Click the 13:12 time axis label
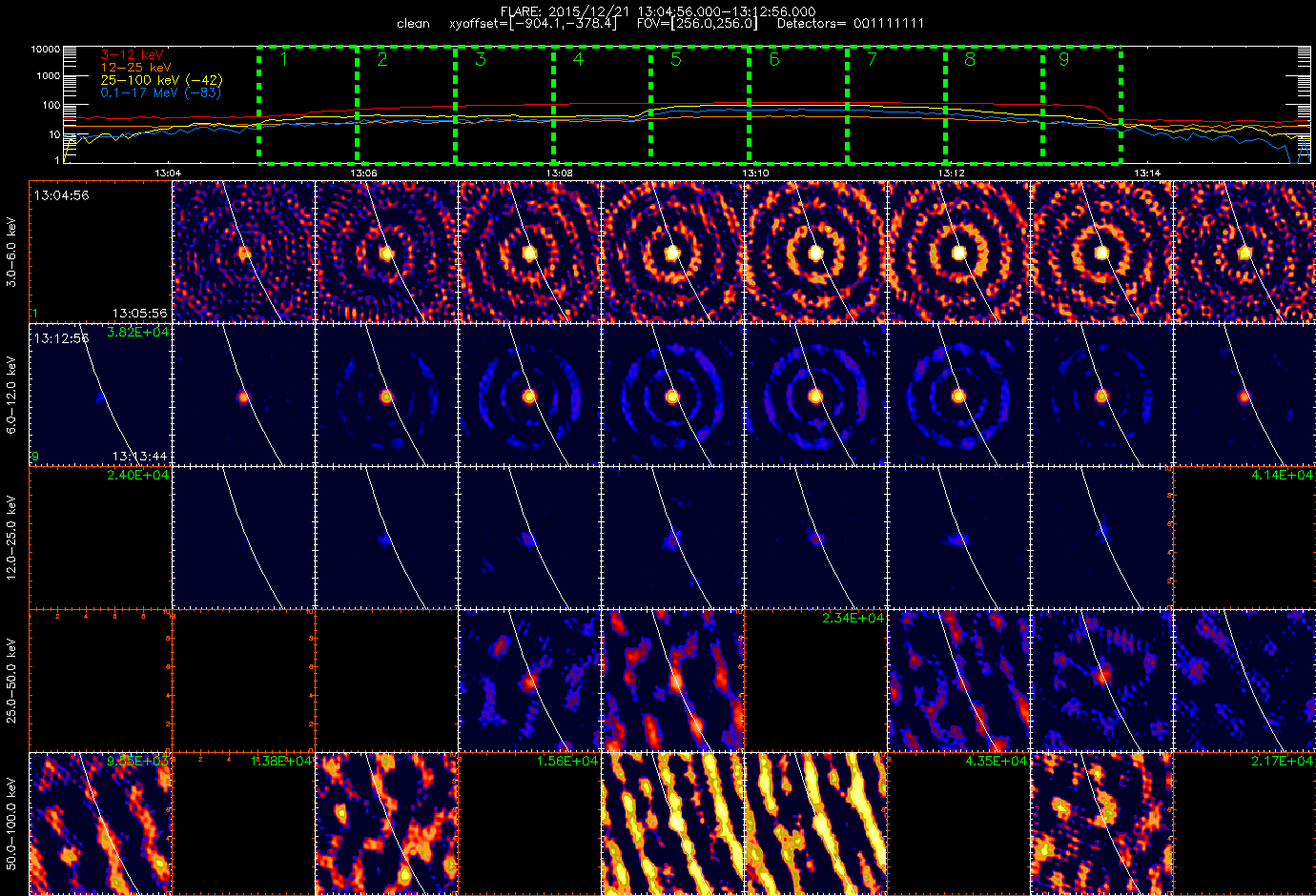The image size is (1316, 896). point(952,173)
